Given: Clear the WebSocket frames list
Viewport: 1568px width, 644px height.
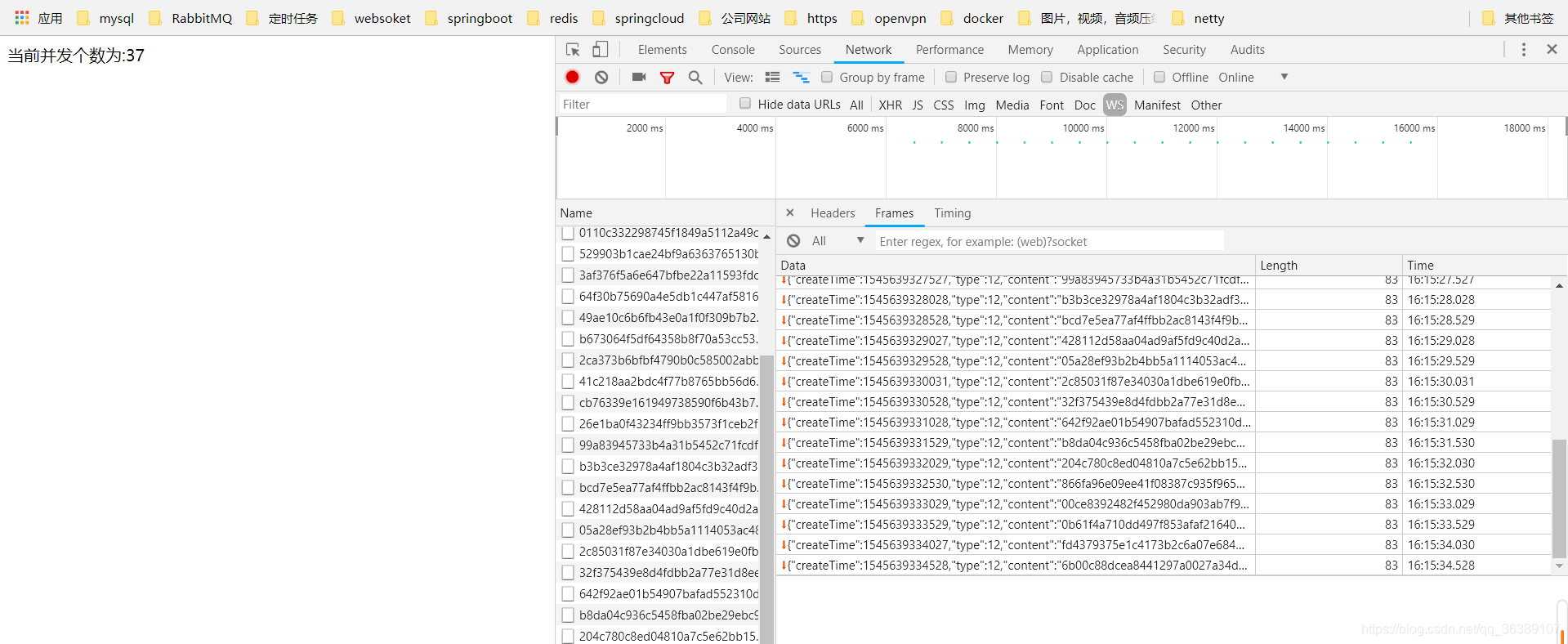Looking at the screenshot, I should [x=793, y=241].
